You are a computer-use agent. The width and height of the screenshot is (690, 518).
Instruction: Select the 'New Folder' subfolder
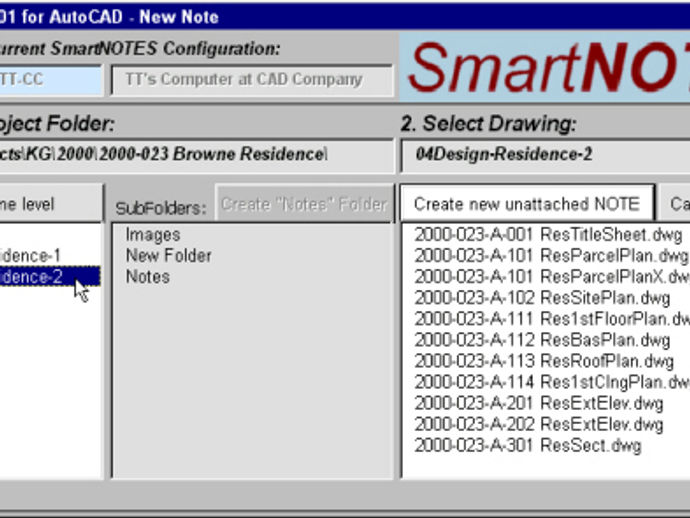tap(169, 256)
